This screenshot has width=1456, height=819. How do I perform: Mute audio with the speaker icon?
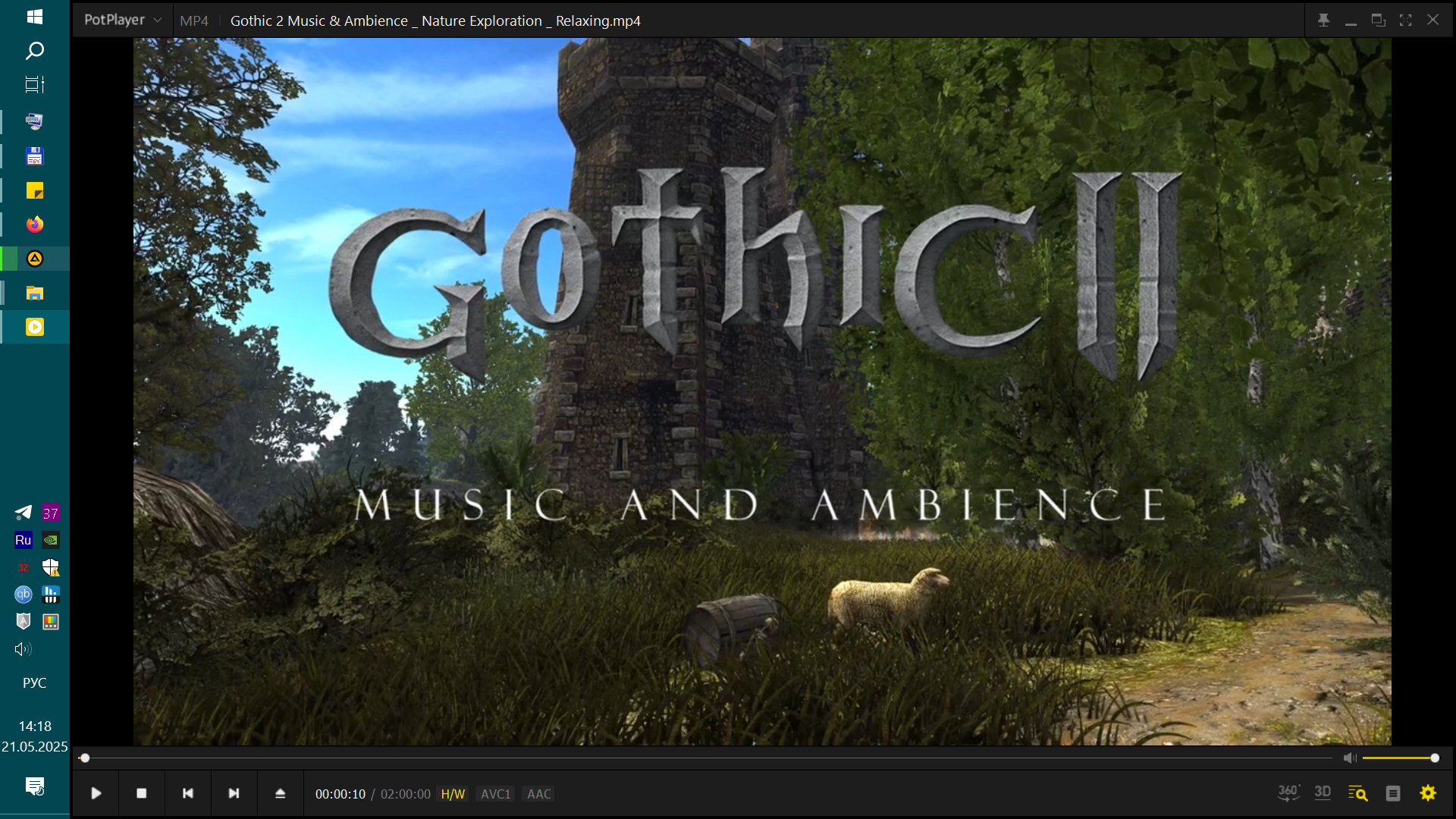tap(1350, 758)
